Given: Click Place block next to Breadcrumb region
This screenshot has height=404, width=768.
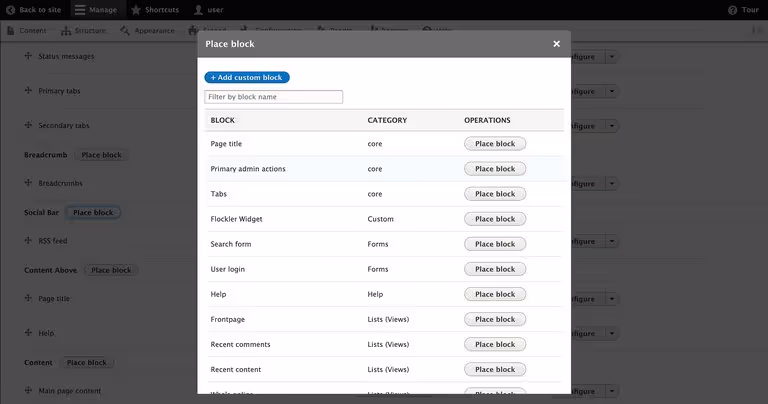Looking at the screenshot, I should [x=101, y=155].
